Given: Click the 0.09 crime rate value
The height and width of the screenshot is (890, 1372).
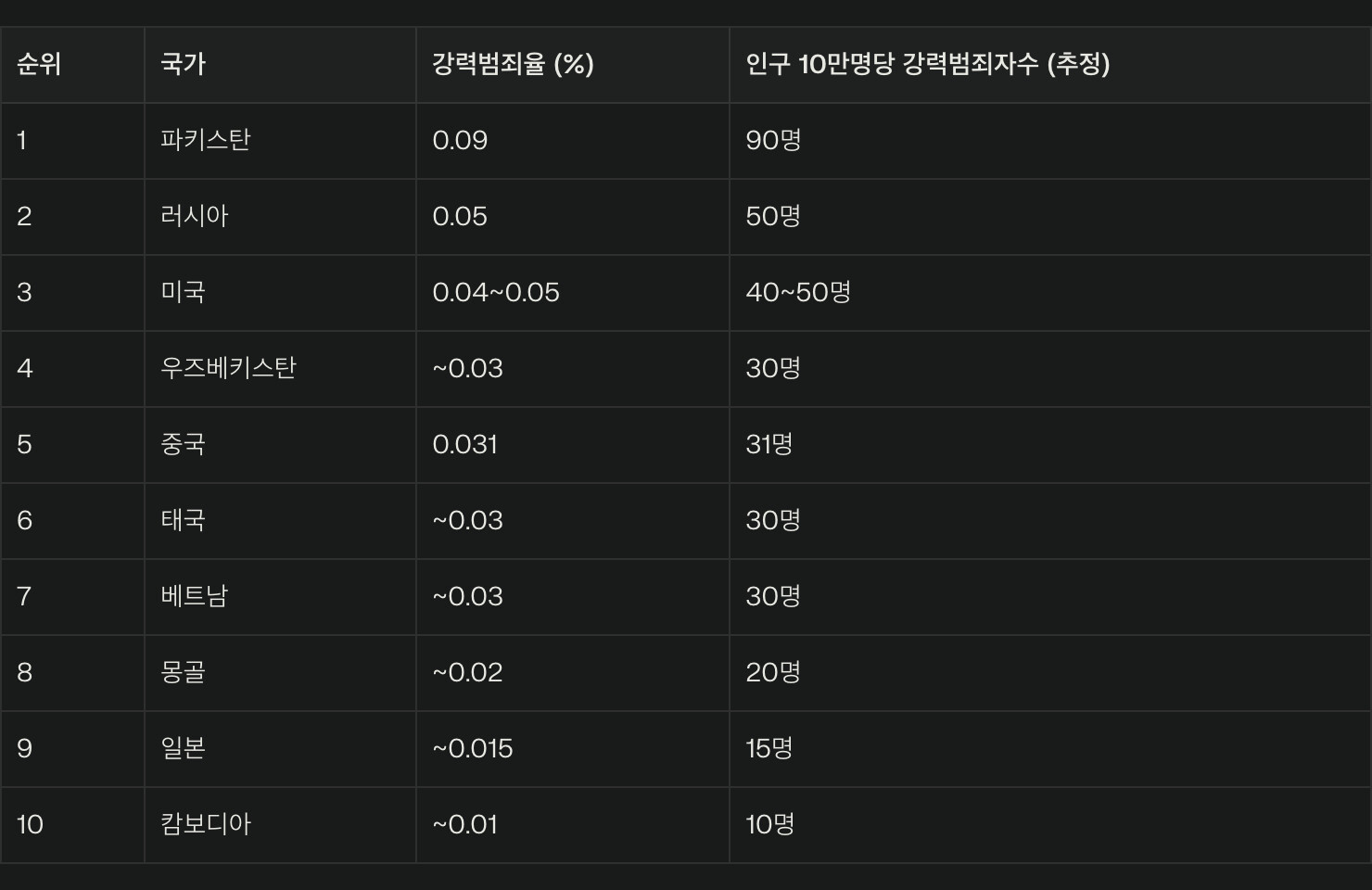Looking at the screenshot, I should click(x=460, y=140).
